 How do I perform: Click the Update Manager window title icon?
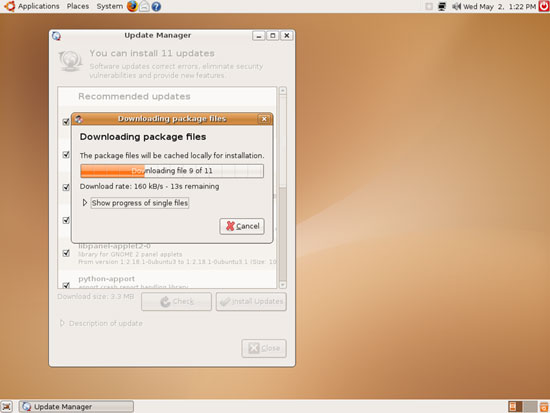pos(56,36)
